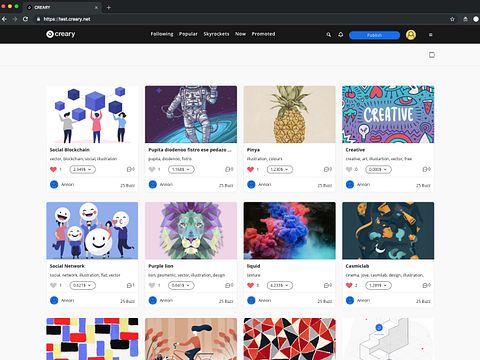Viewport: 480px width, 360px height.
Task: Toggle the like heart on Pinya
Action: coord(251,169)
